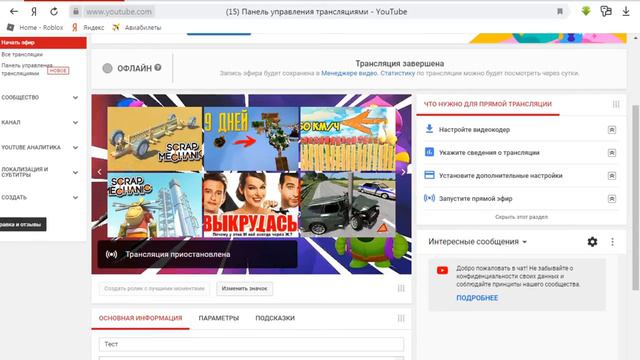Click the ПОДРОБНЕЕ link in chat
640x360 pixels.
[477, 298]
